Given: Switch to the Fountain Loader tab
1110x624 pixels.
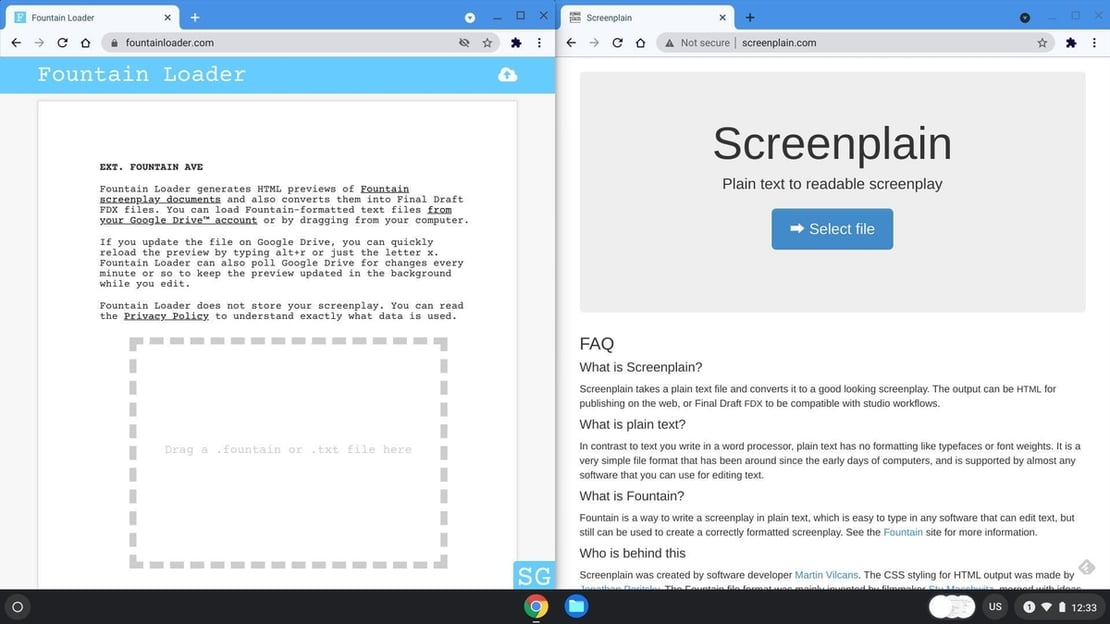Looking at the screenshot, I should [x=90, y=17].
